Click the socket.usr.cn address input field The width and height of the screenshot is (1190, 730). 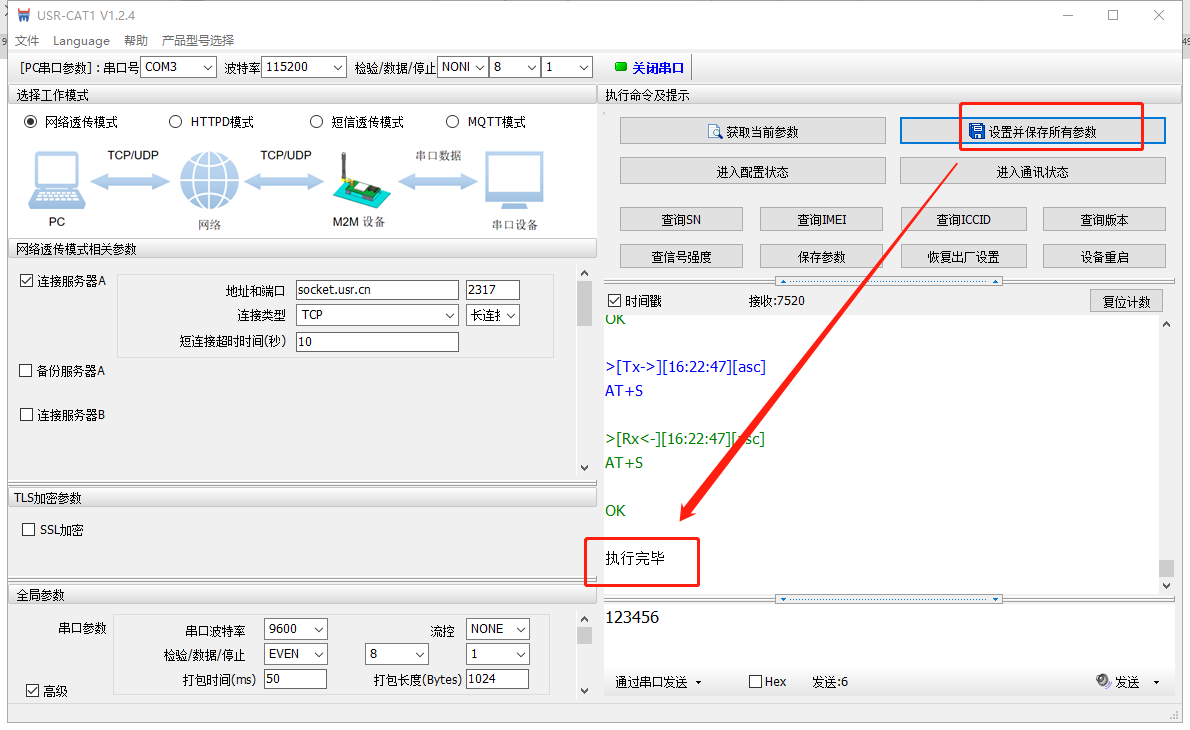[377, 290]
